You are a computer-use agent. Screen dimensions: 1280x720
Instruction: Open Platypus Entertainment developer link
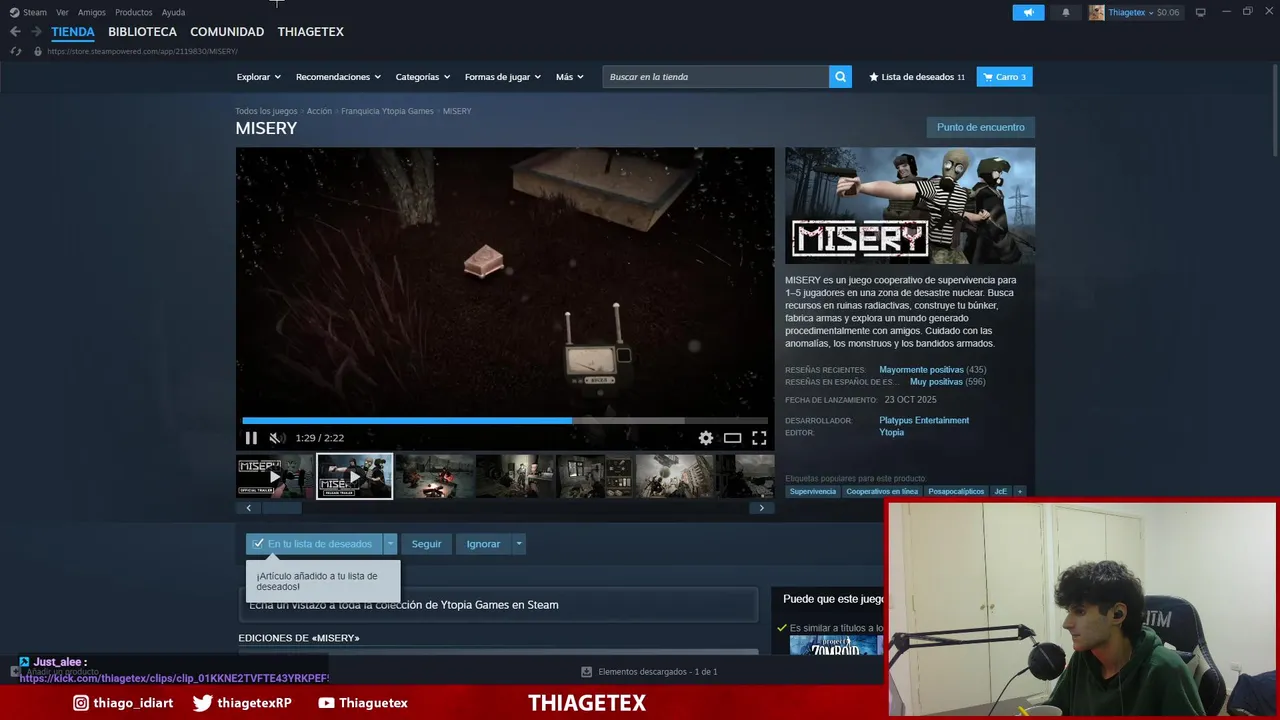(924, 420)
